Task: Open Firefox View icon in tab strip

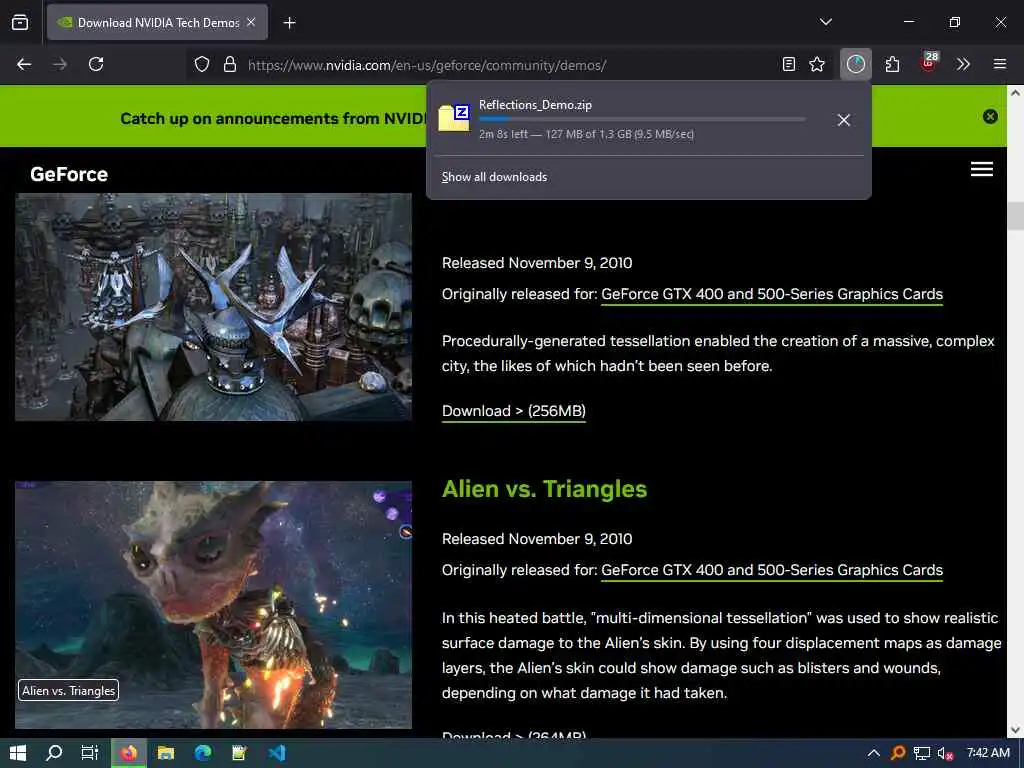Action: (20, 22)
